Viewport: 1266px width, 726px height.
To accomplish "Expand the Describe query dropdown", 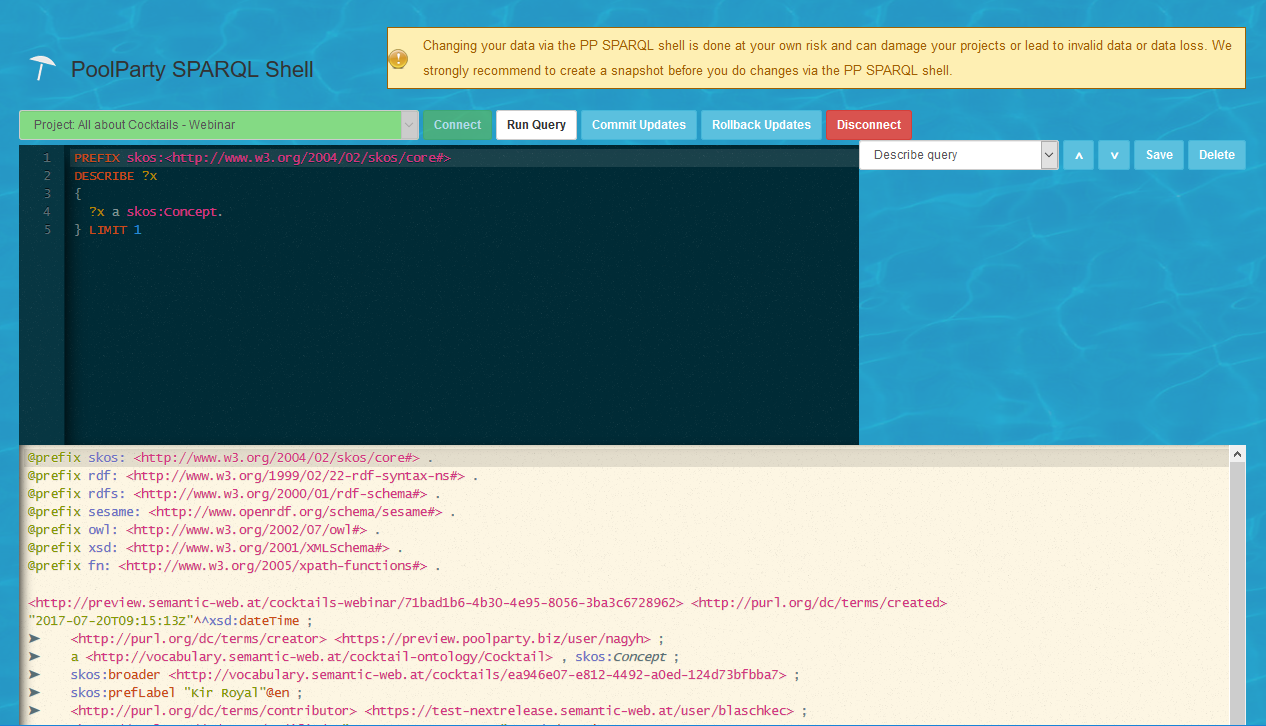I will 1048,155.
